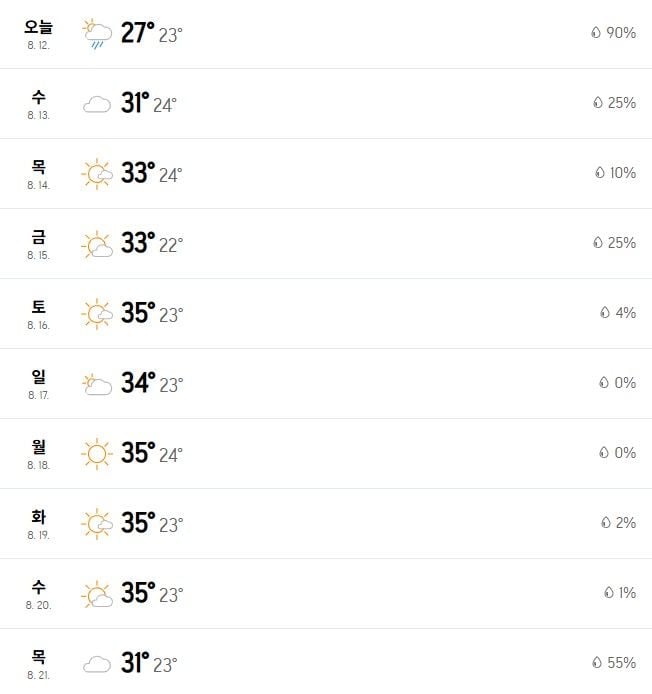
Task: Click the cloudy icon for 수 8.13
Action: pyautogui.click(x=97, y=104)
